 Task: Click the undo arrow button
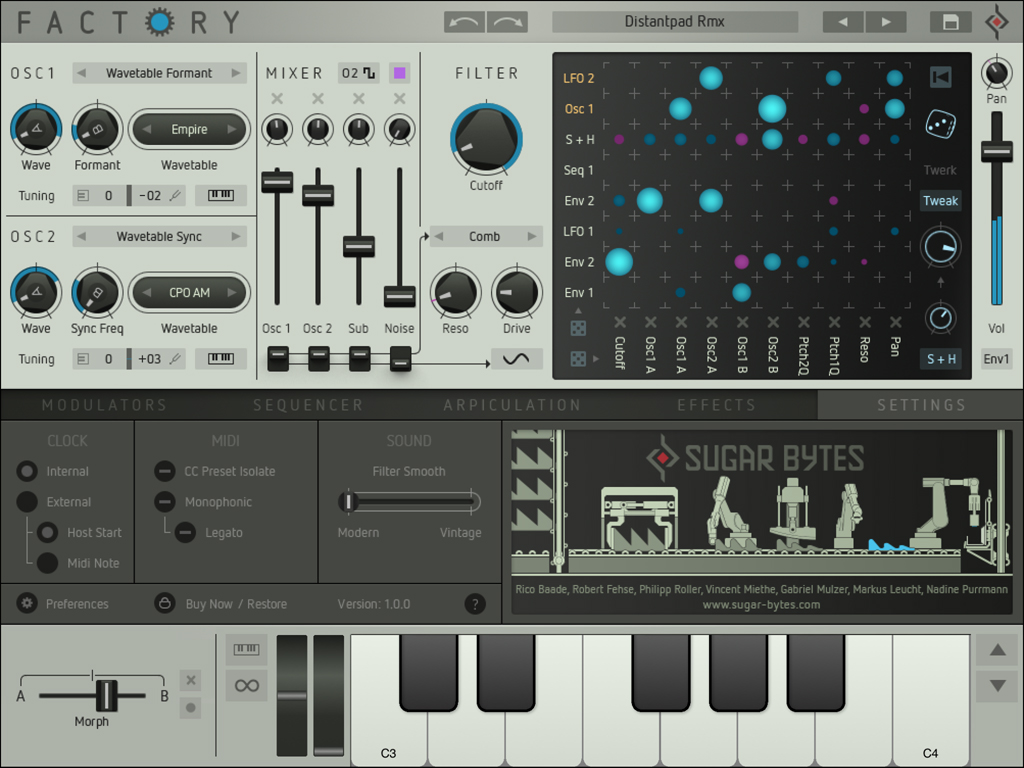(x=464, y=22)
